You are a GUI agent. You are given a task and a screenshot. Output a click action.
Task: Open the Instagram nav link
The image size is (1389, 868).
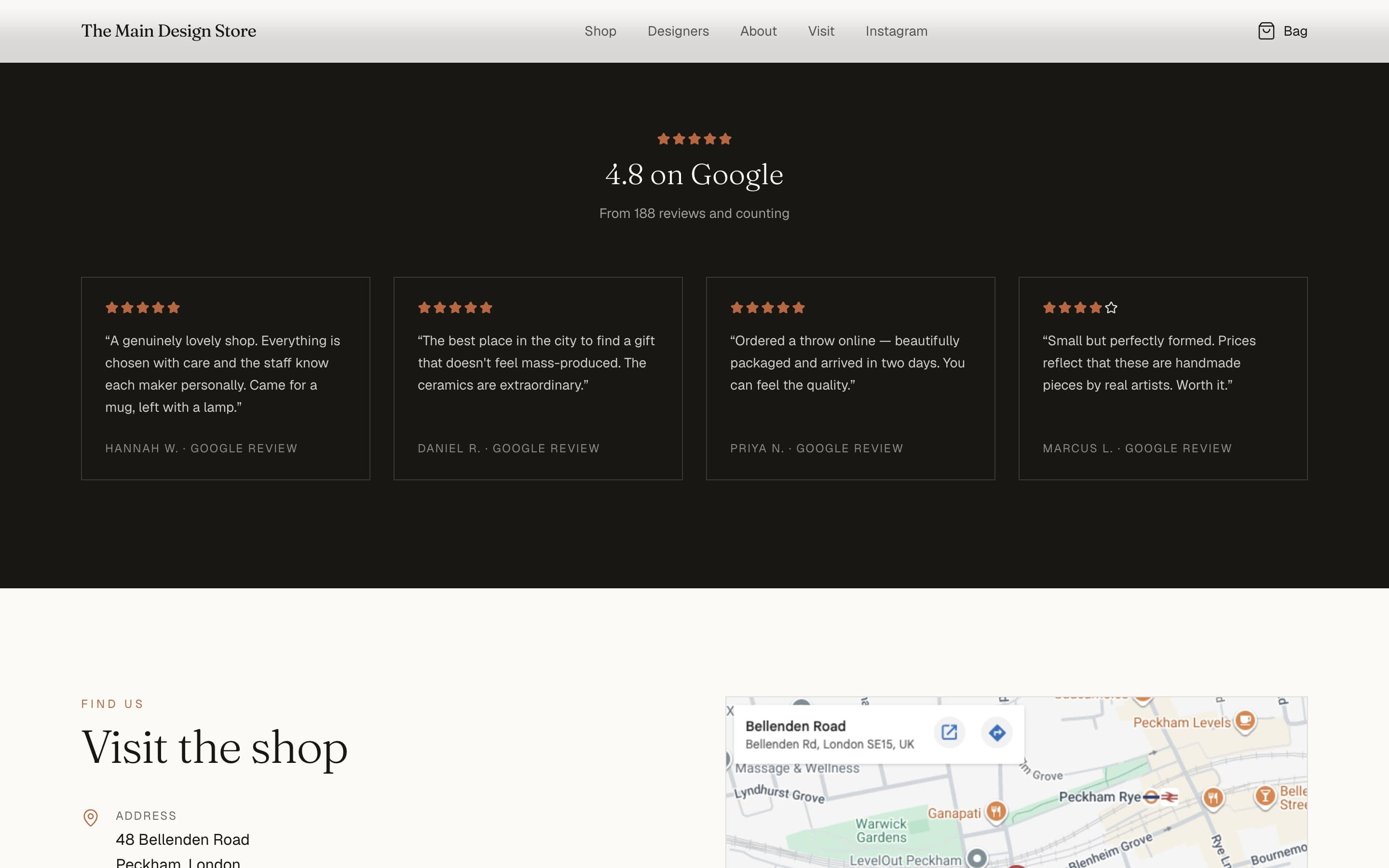(896, 31)
